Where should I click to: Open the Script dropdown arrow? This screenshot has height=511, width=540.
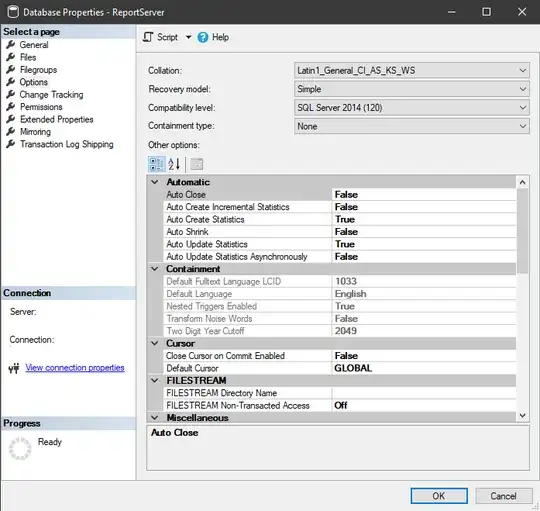(188, 37)
